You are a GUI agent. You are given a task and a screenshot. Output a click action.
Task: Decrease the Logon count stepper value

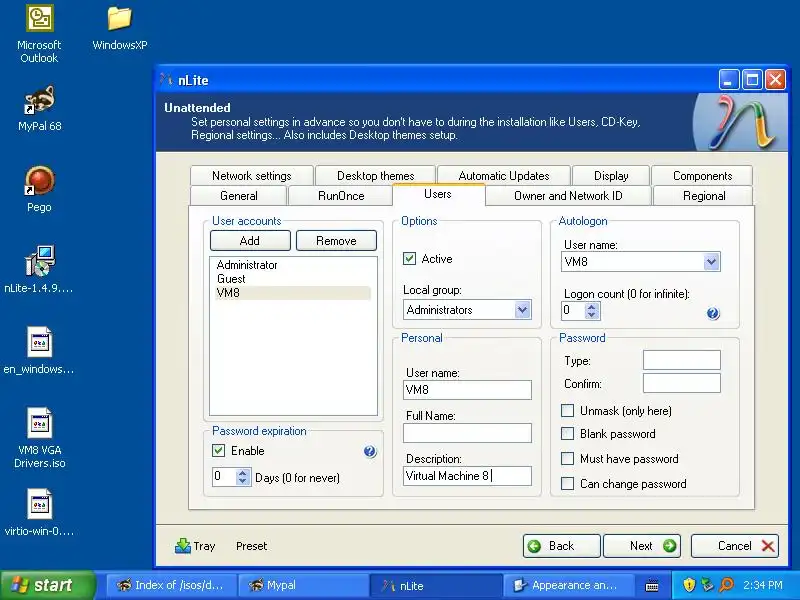coord(592,315)
